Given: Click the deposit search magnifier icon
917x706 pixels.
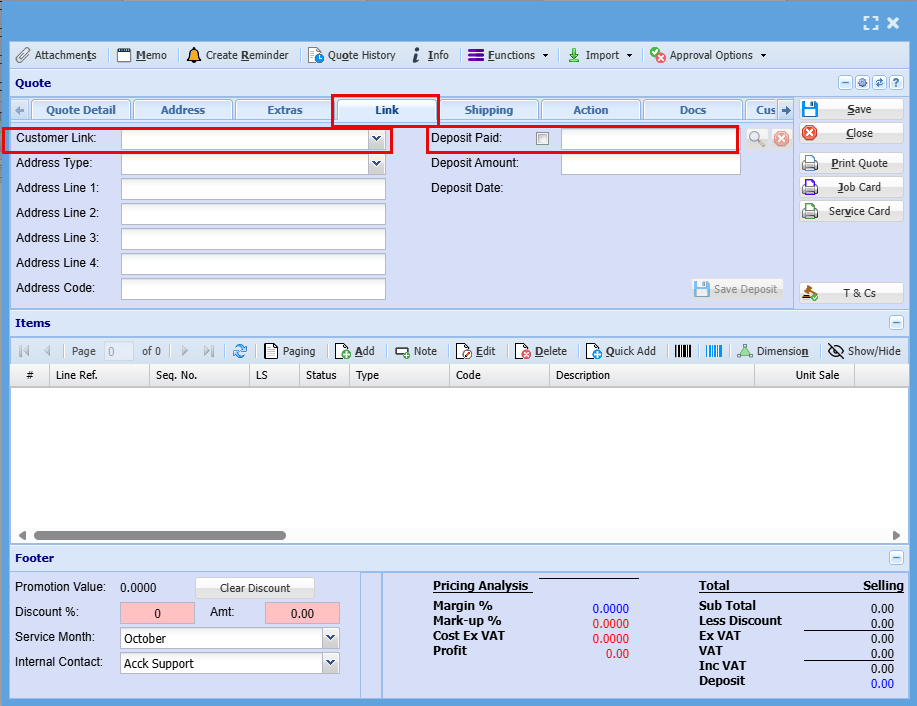Looking at the screenshot, I should click(757, 139).
